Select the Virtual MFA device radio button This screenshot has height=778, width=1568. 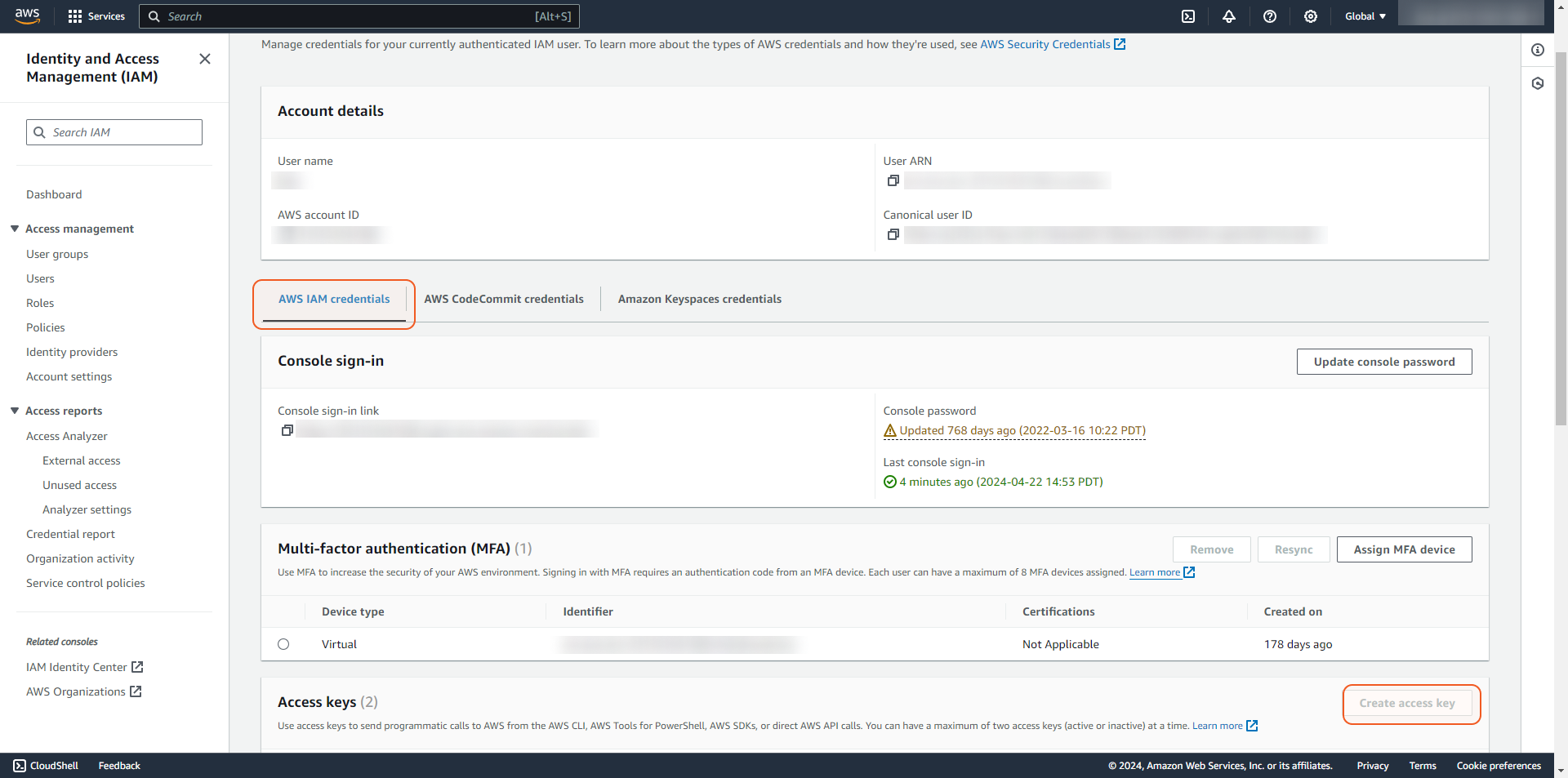pyautogui.click(x=283, y=644)
